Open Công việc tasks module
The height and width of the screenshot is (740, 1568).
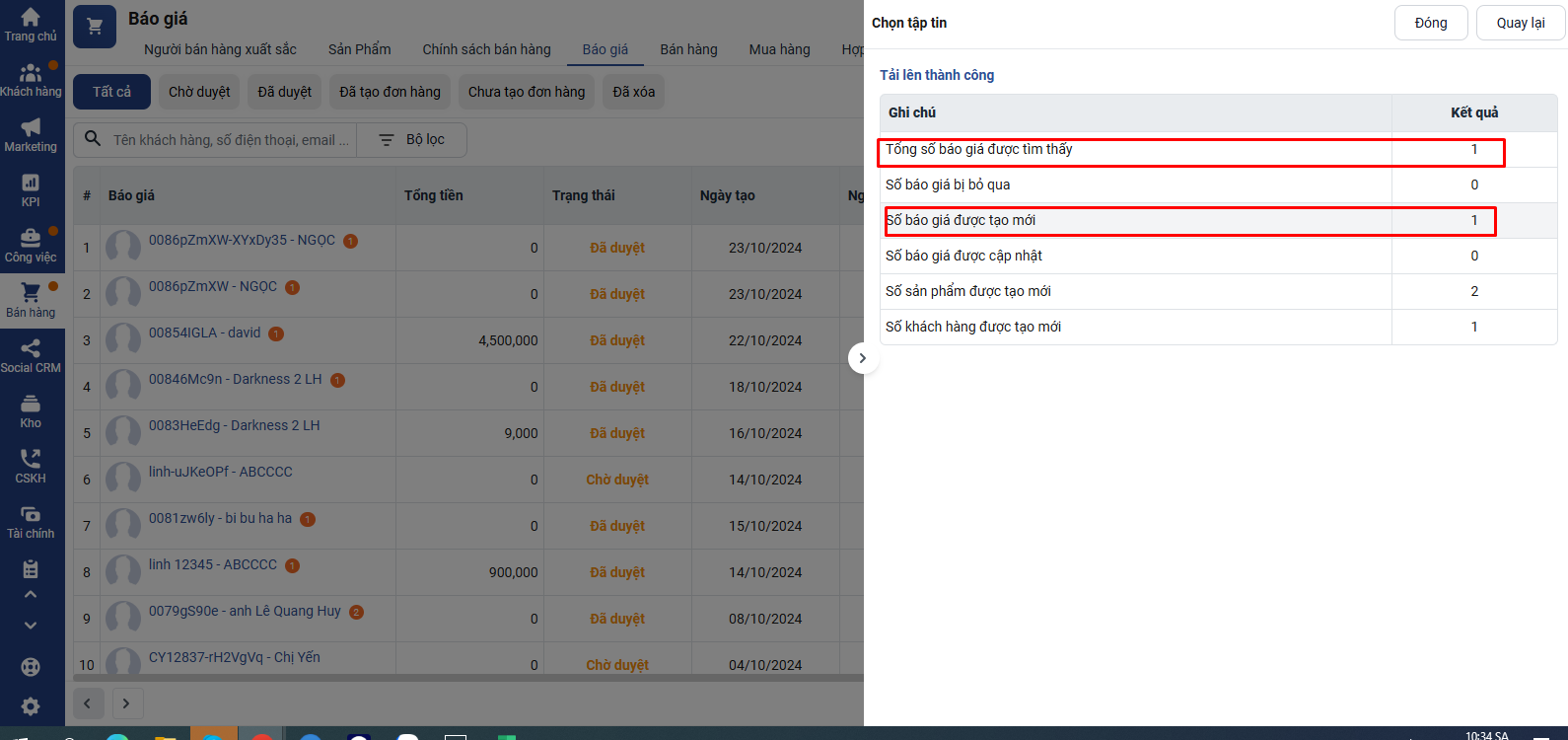[31, 245]
